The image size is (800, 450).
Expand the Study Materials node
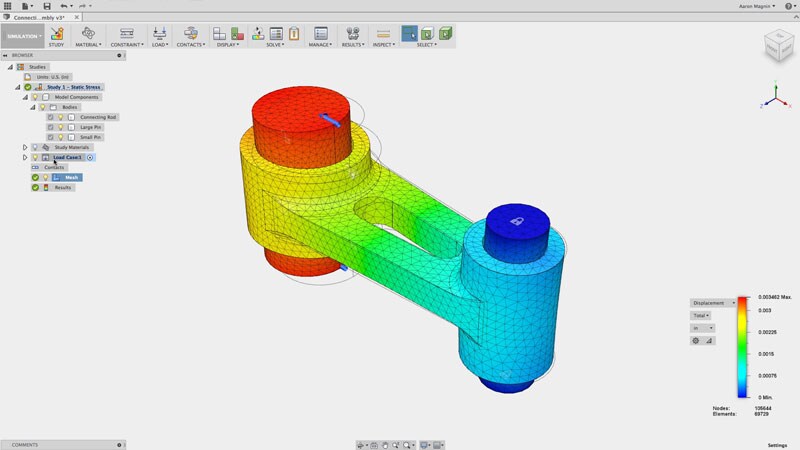[25, 147]
